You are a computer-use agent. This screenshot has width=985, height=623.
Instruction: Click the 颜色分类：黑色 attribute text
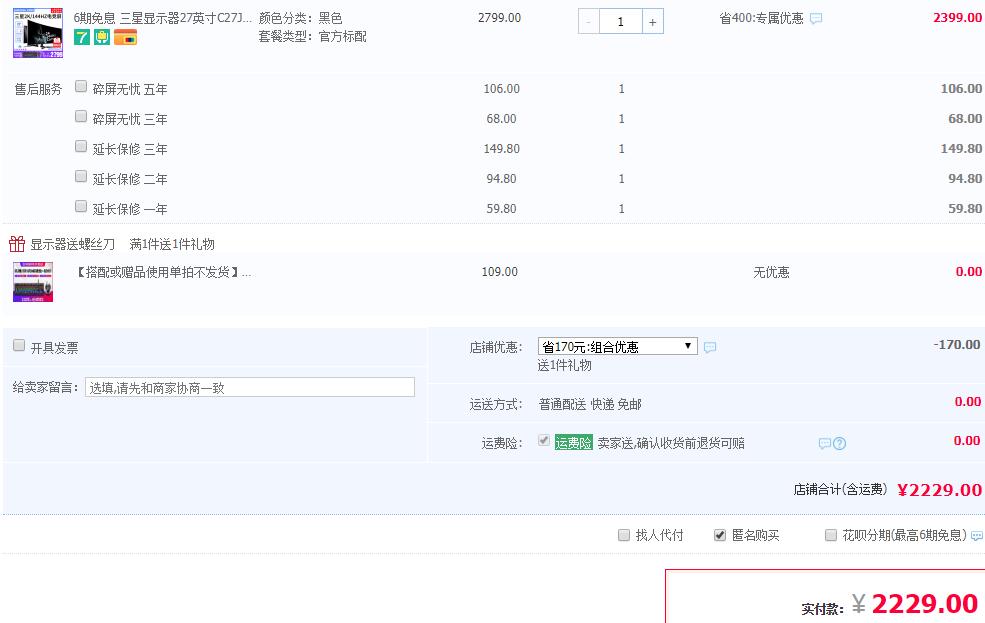300,18
